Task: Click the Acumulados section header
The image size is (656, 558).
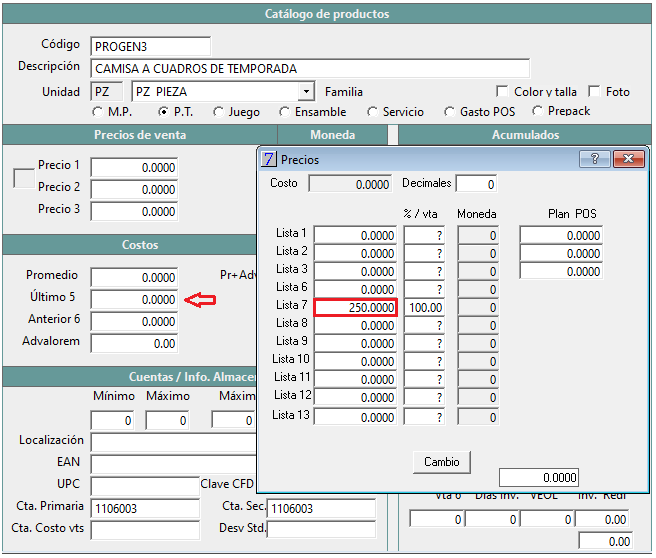Action: 525,135
